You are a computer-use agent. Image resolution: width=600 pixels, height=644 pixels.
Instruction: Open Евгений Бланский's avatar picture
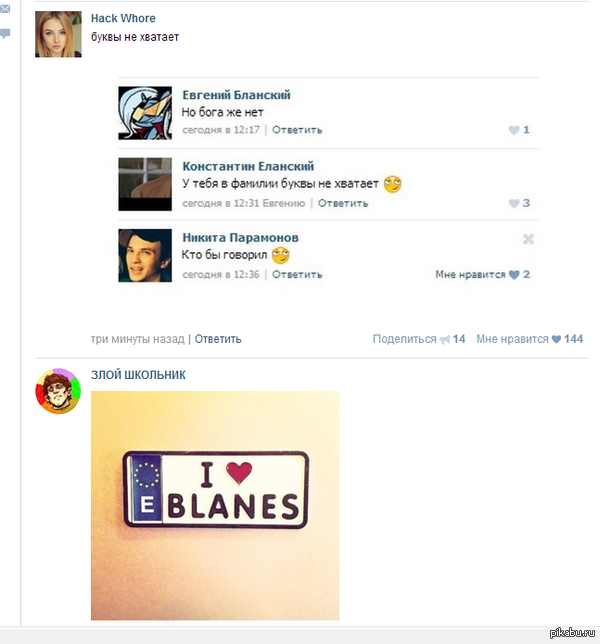point(145,113)
